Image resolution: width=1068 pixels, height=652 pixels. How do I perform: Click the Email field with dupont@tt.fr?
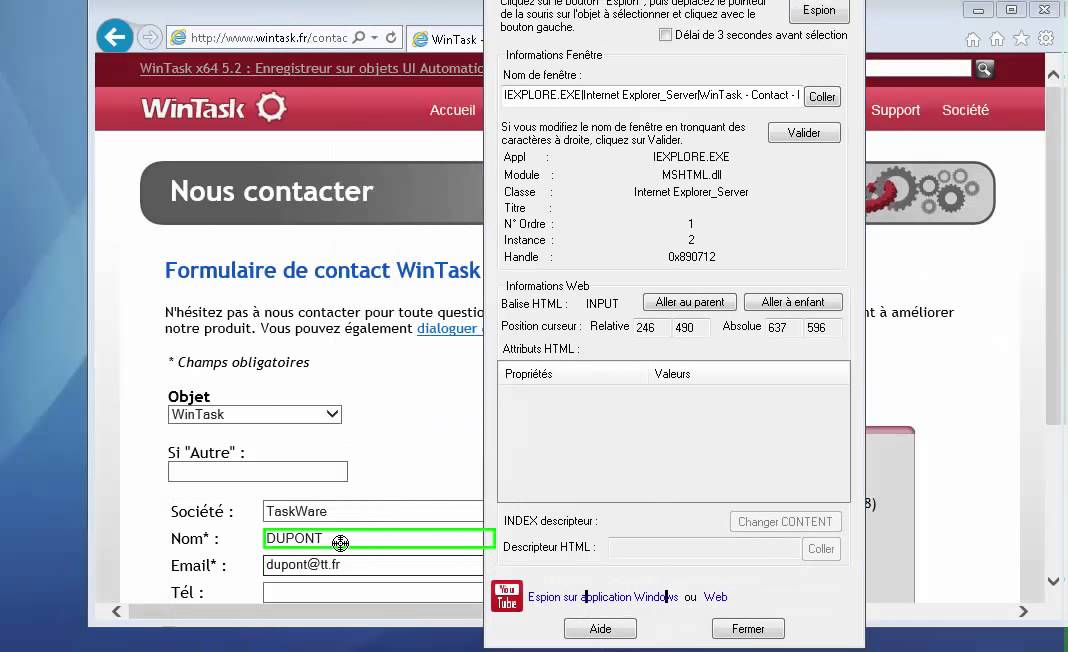pos(373,565)
